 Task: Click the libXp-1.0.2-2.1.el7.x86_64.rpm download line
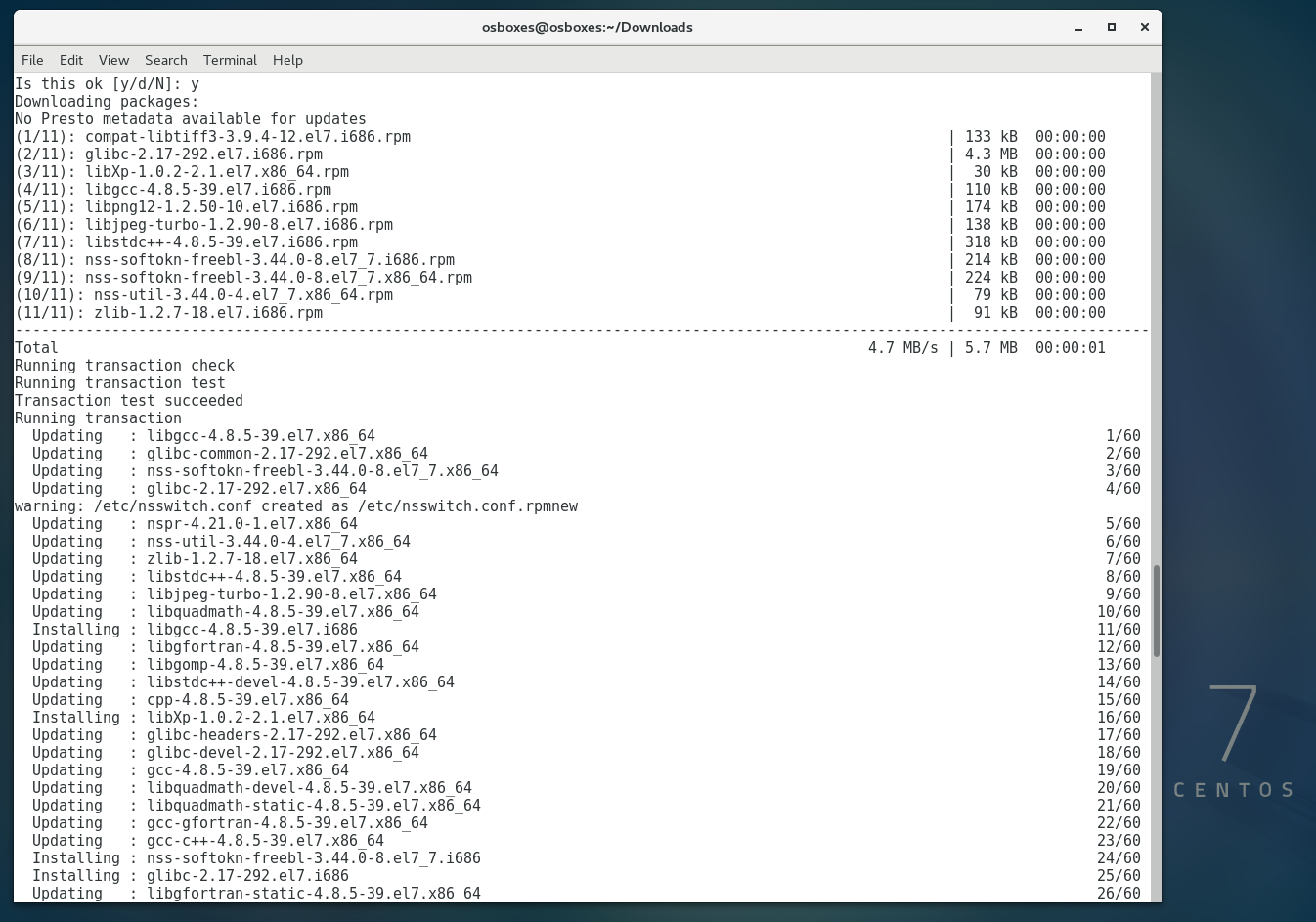pyautogui.click(x=217, y=172)
